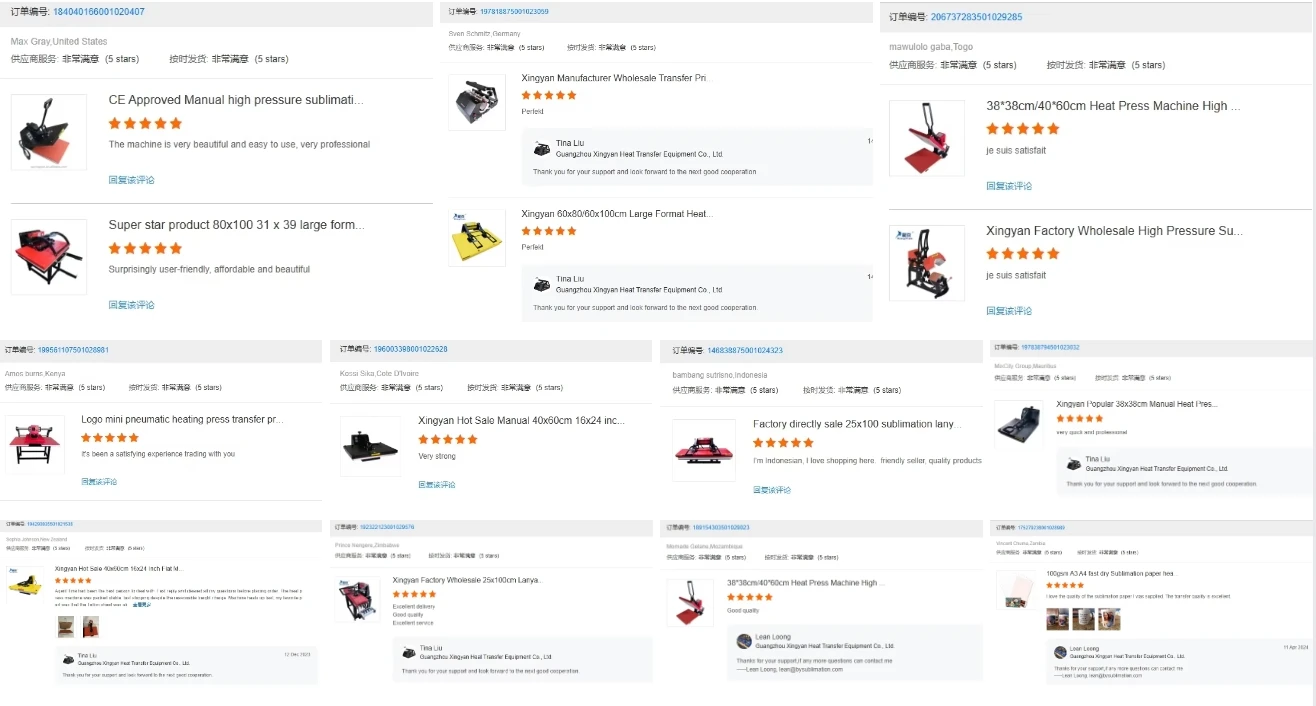1316x706 pixels.
Task: Open the 38*38cm/40*60cm Heat Press title from Togo review
Action: coord(1112,106)
